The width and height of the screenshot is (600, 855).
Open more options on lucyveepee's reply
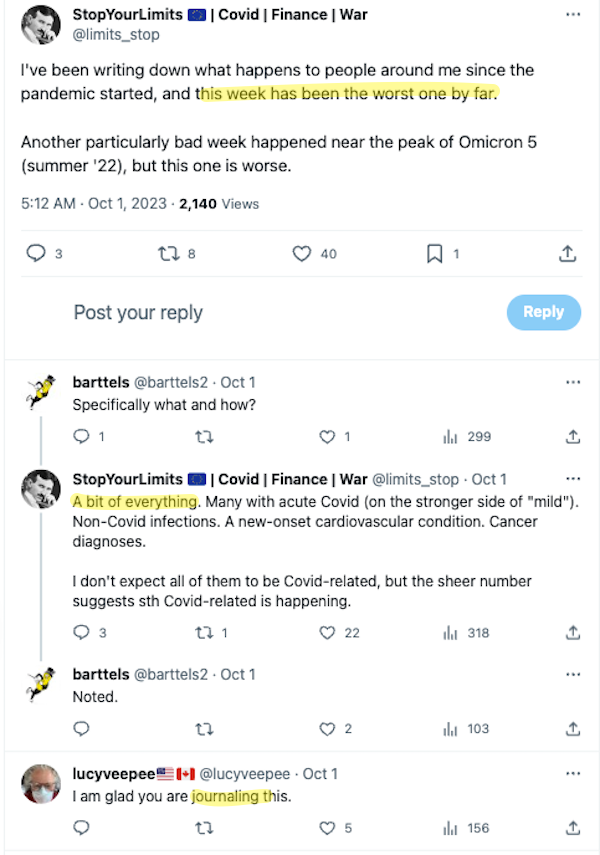click(x=573, y=774)
